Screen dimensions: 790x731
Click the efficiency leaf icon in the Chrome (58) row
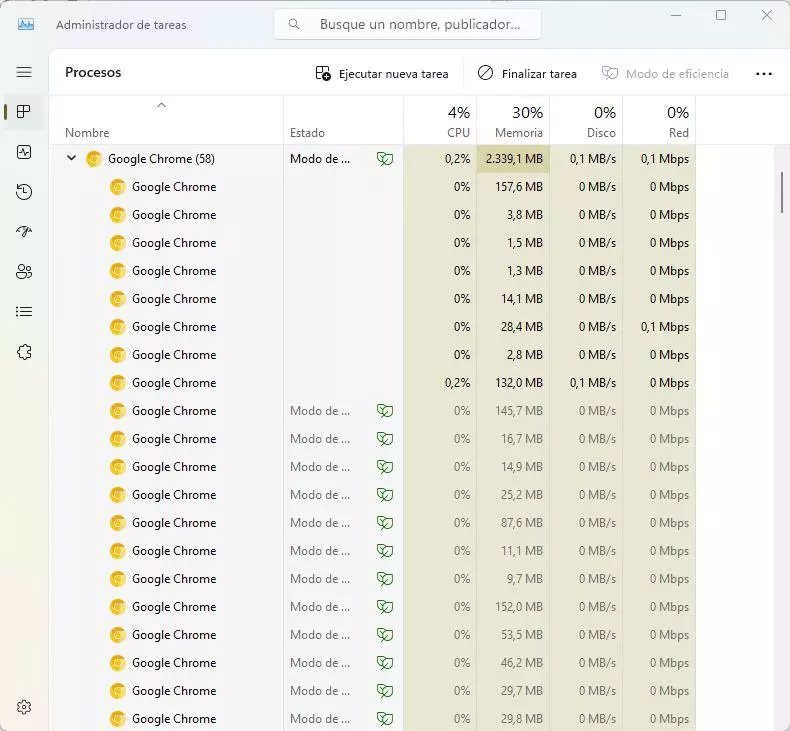385,159
